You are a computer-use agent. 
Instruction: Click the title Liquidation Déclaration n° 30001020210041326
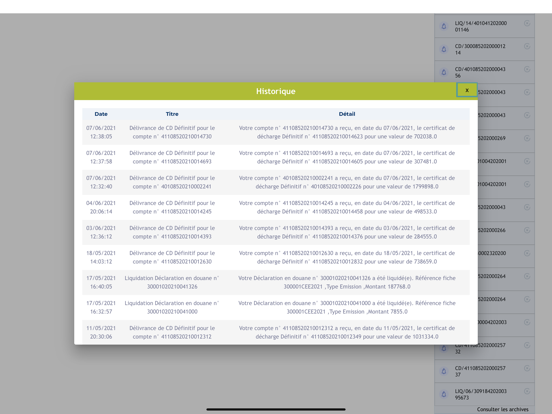click(172, 282)
